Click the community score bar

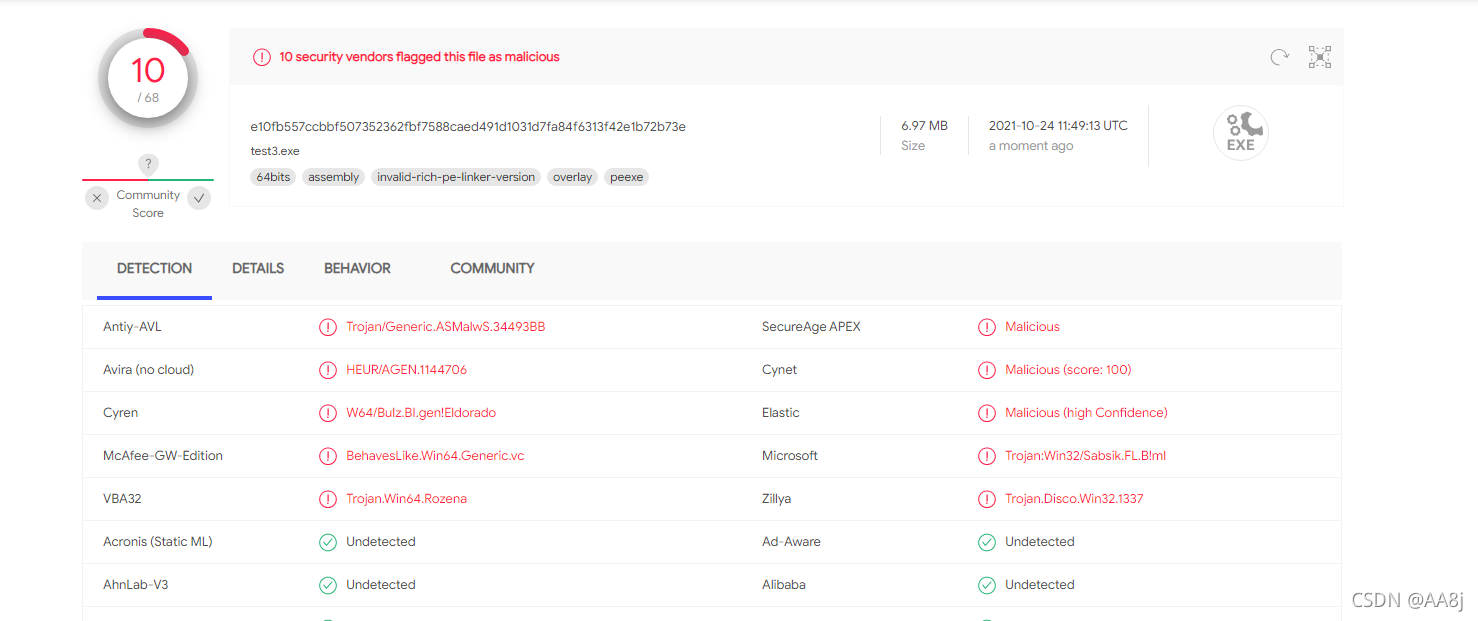(x=148, y=180)
